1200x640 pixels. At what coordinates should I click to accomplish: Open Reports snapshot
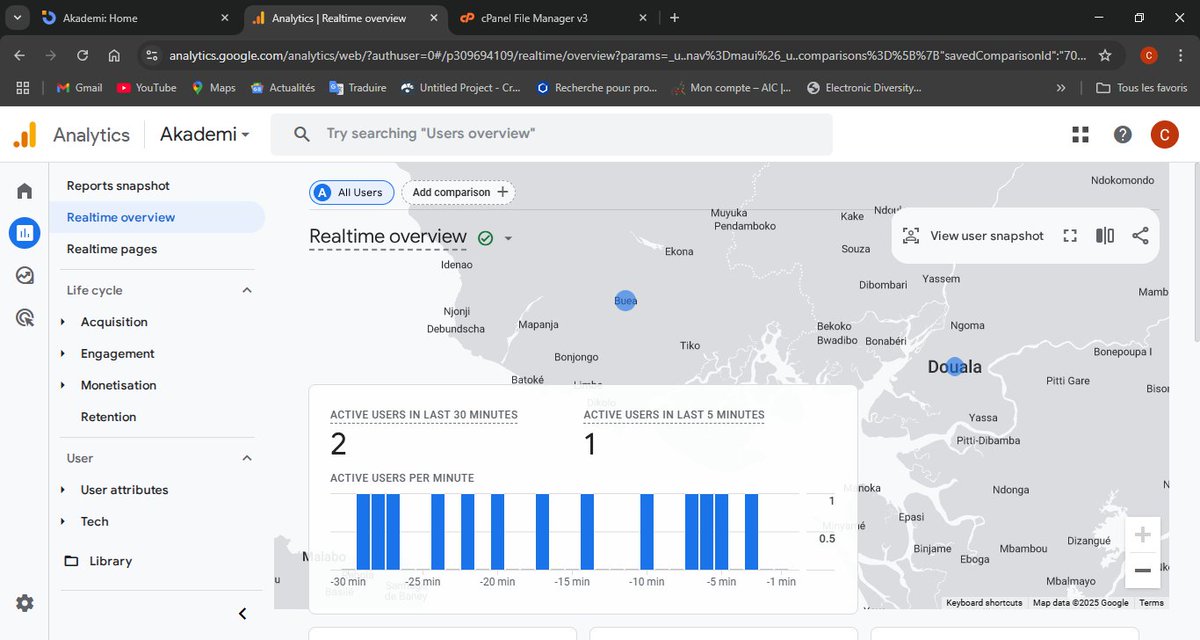point(118,186)
